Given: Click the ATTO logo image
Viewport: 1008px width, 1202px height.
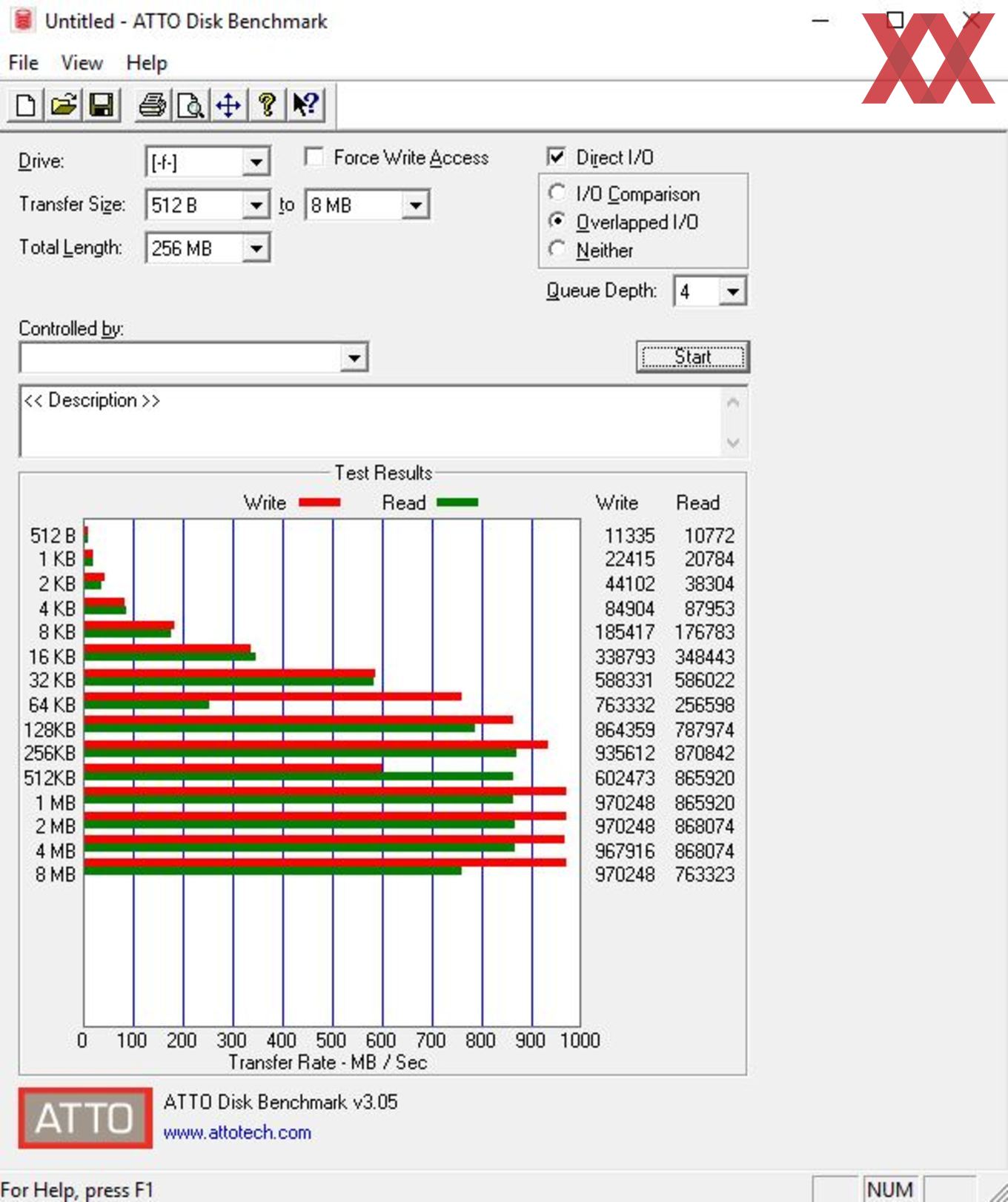Looking at the screenshot, I should coord(85,1118).
